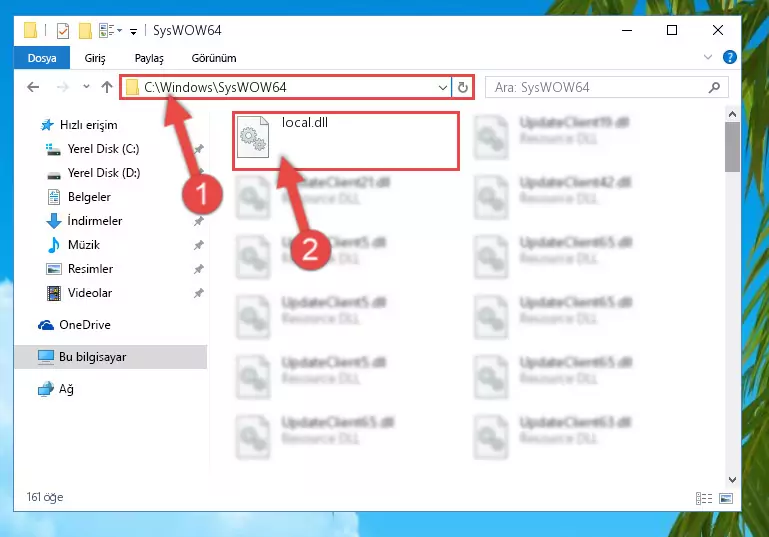The image size is (769, 537).
Task: Open Videolar folder in sidebar
Action: 90,293
